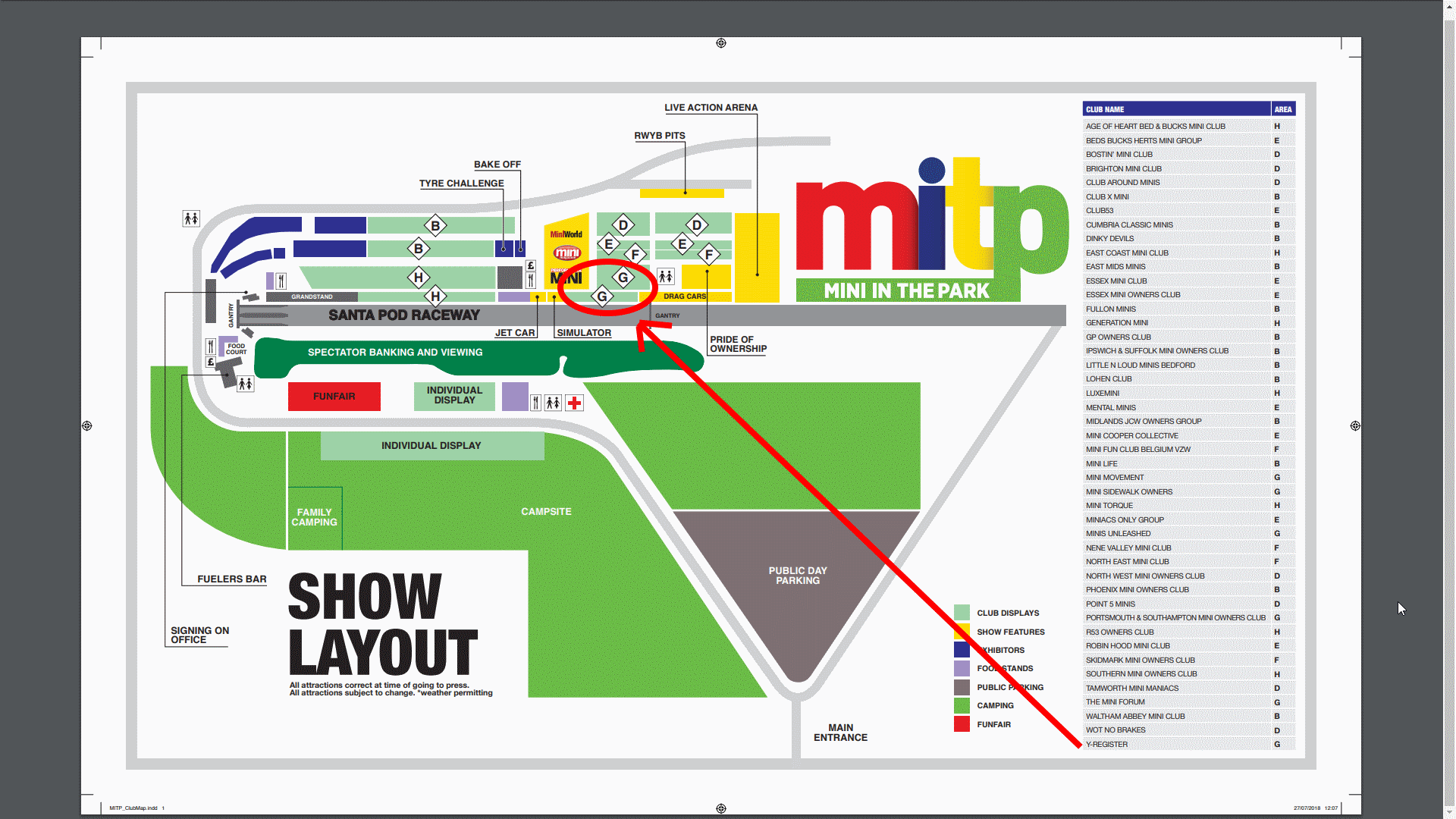
Task: Click the £ cash icon beside MiniWorld stand
Action: 531,265
